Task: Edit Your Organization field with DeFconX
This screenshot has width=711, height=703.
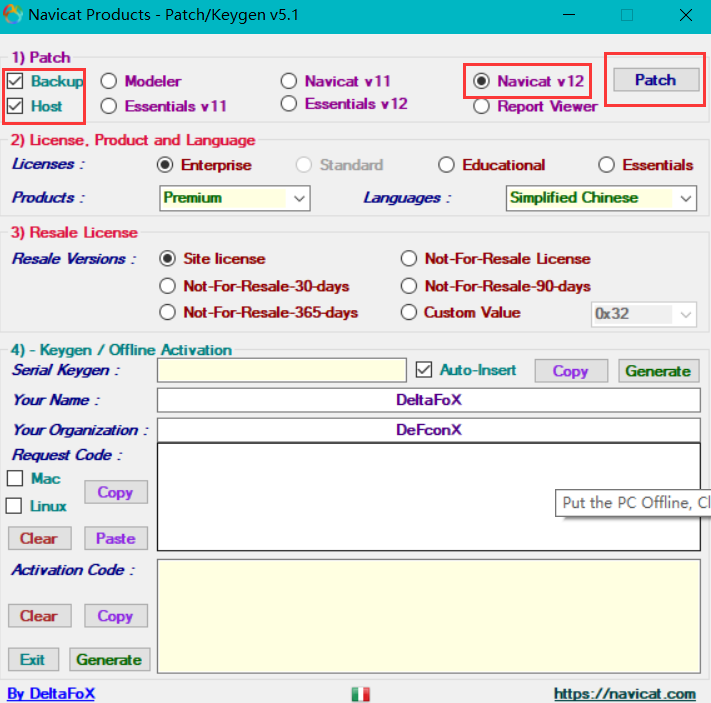Action: point(429,430)
